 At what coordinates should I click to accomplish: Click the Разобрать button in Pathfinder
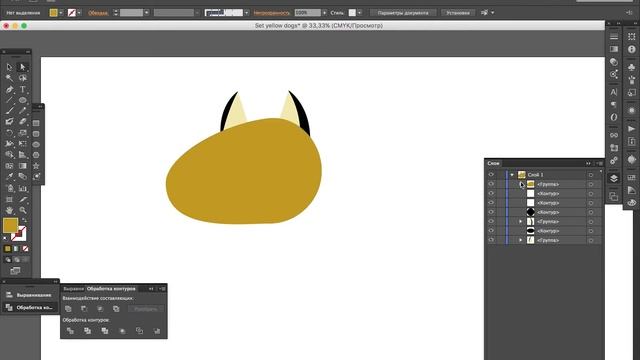(x=146, y=309)
